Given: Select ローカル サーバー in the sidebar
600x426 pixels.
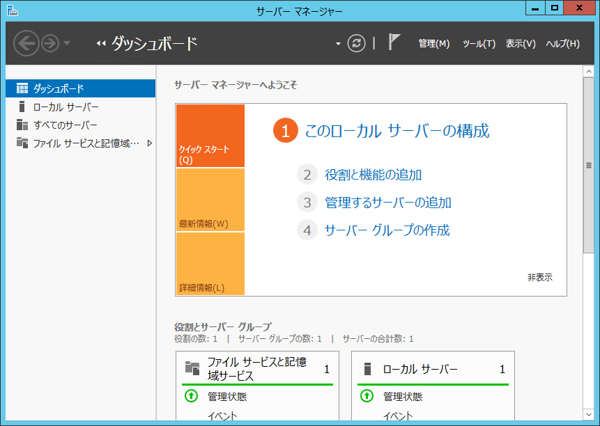Looking at the screenshot, I should 81,107.
